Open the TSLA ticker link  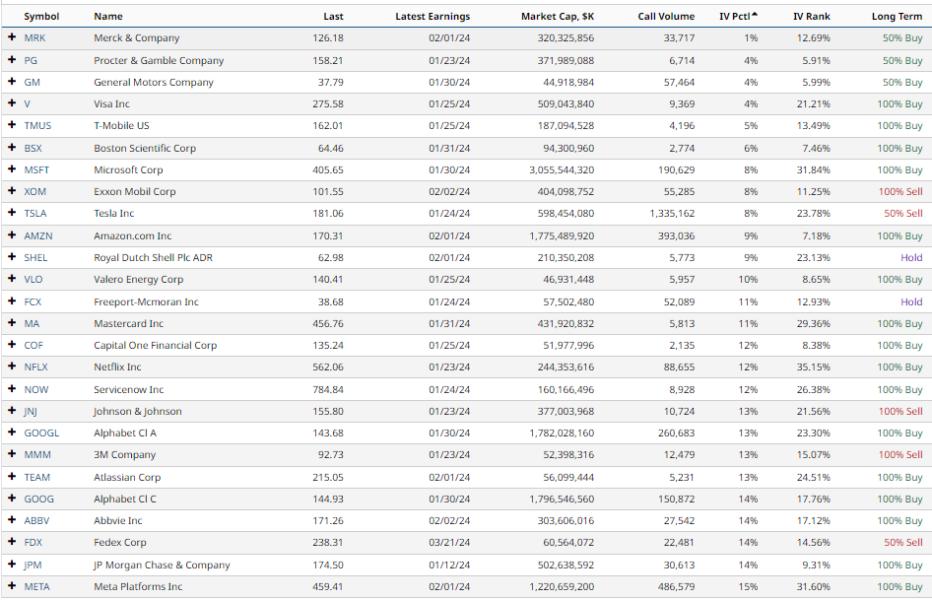[x=35, y=213]
